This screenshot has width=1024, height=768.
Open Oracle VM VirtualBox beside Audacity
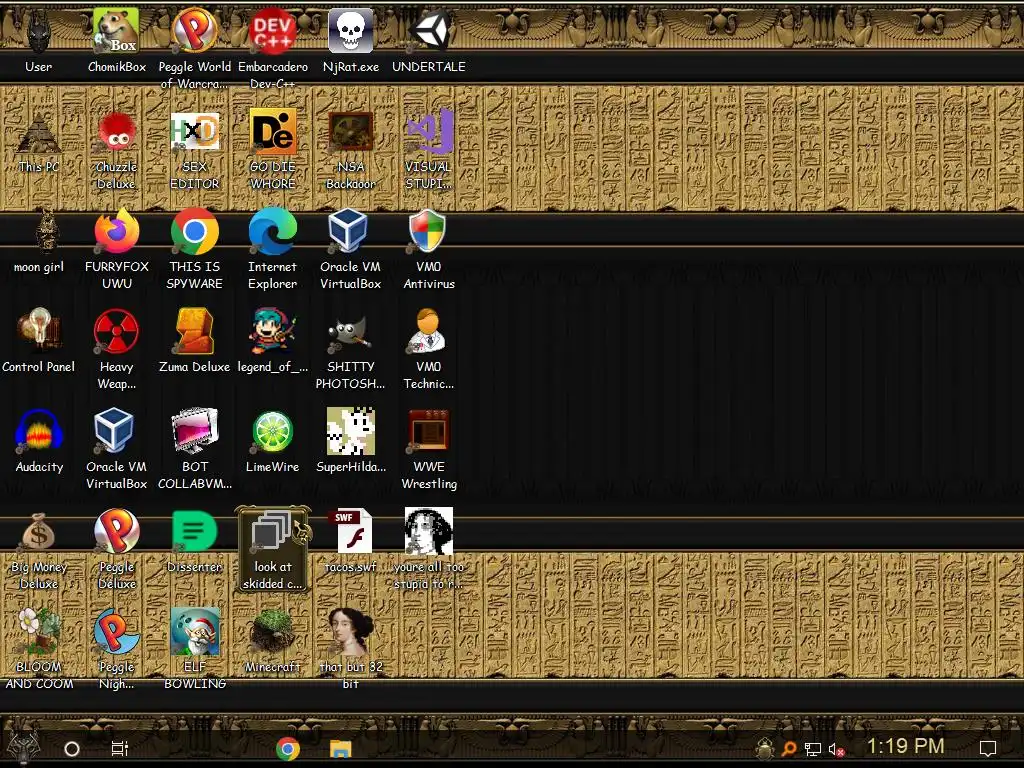[116, 449]
